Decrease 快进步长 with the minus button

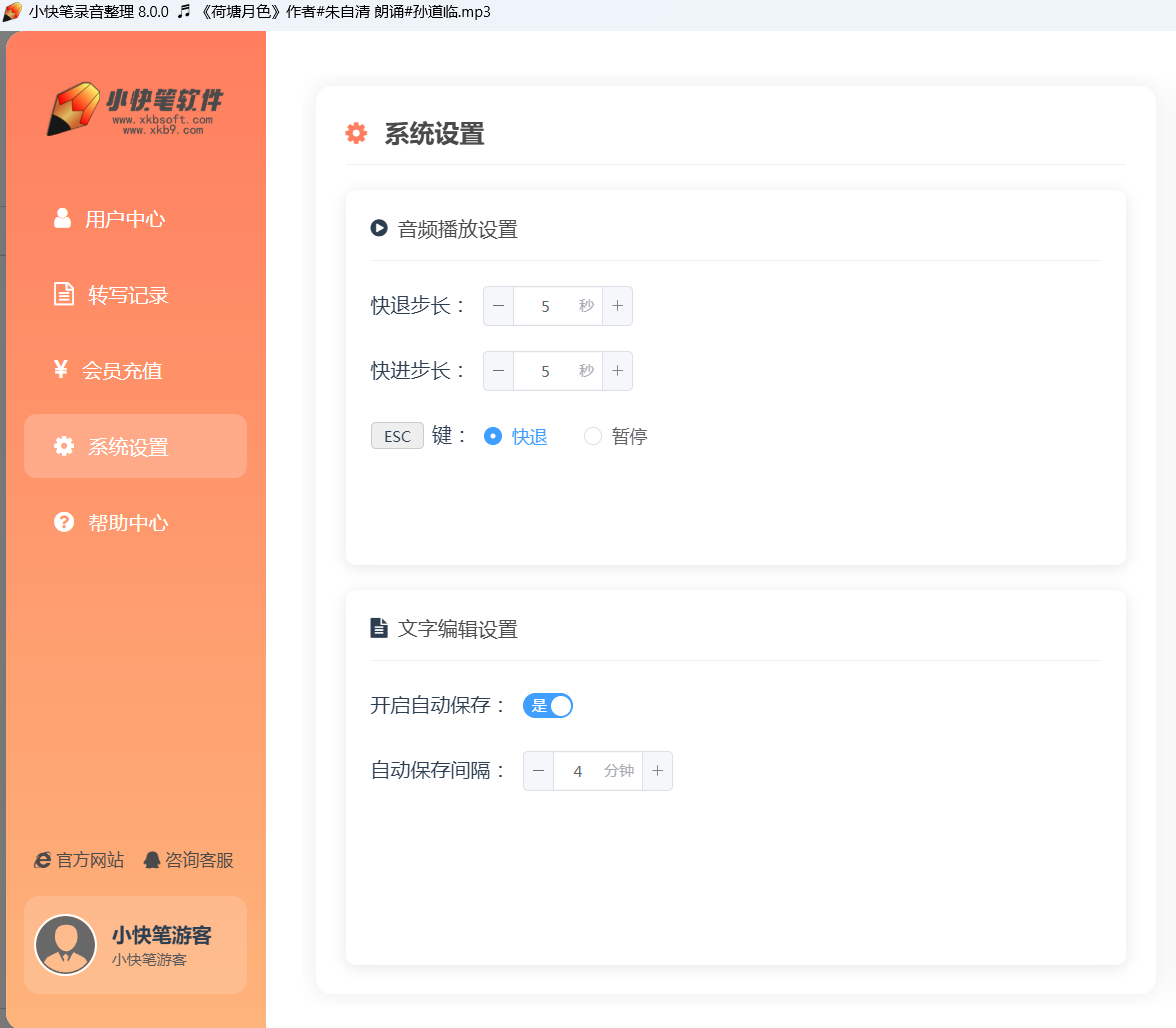click(x=498, y=371)
